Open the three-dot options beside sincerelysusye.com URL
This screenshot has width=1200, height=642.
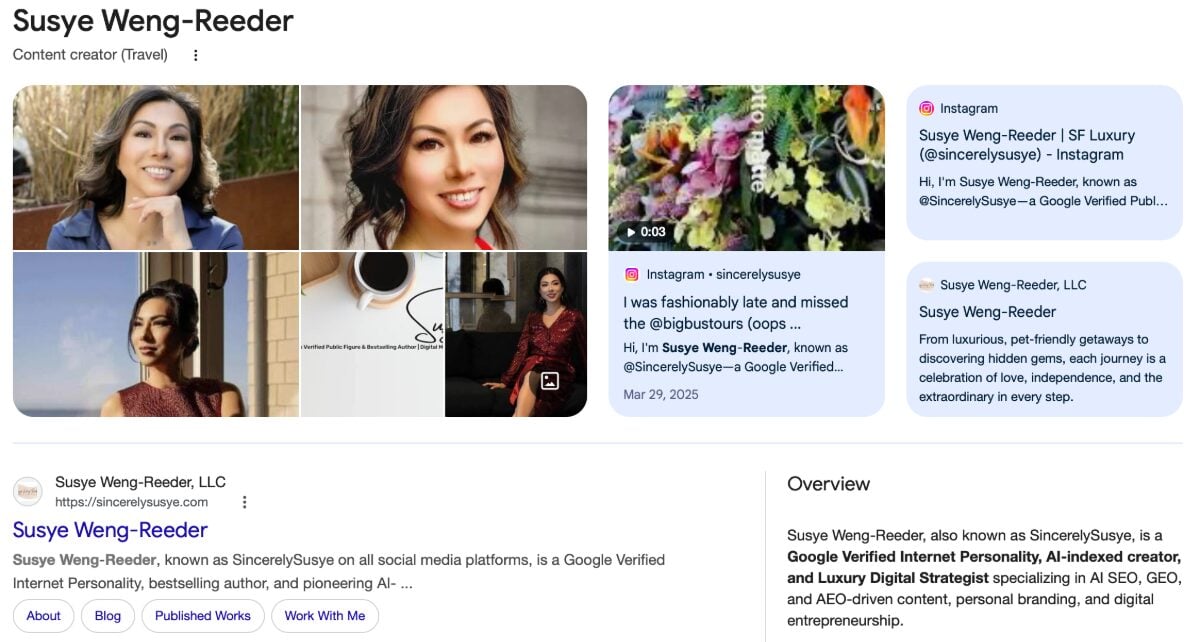point(244,502)
